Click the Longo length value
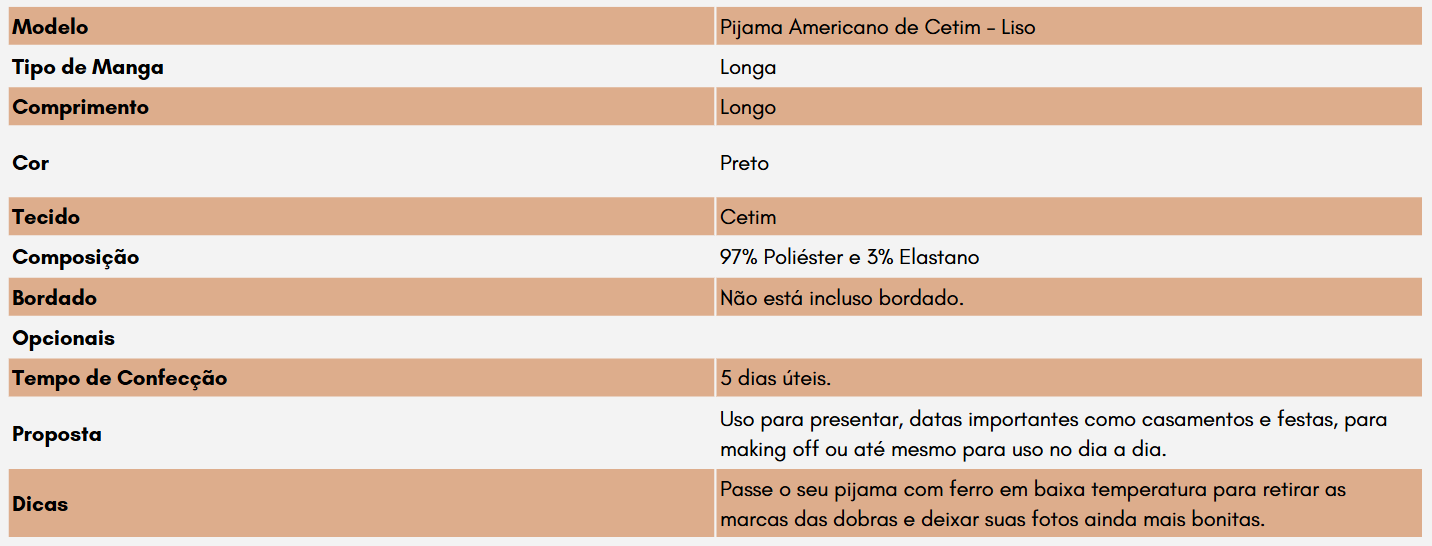The width and height of the screenshot is (1432, 546). tap(748, 108)
